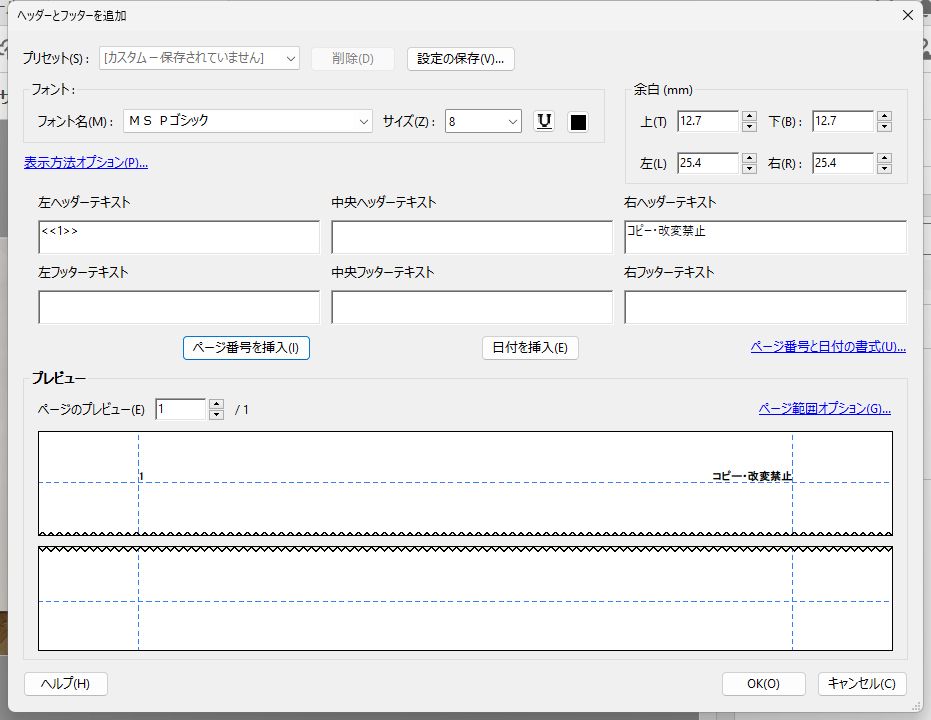Dismiss the dialog with キャンセル
Viewport: 931px width, 720px height.
click(861, 684)
